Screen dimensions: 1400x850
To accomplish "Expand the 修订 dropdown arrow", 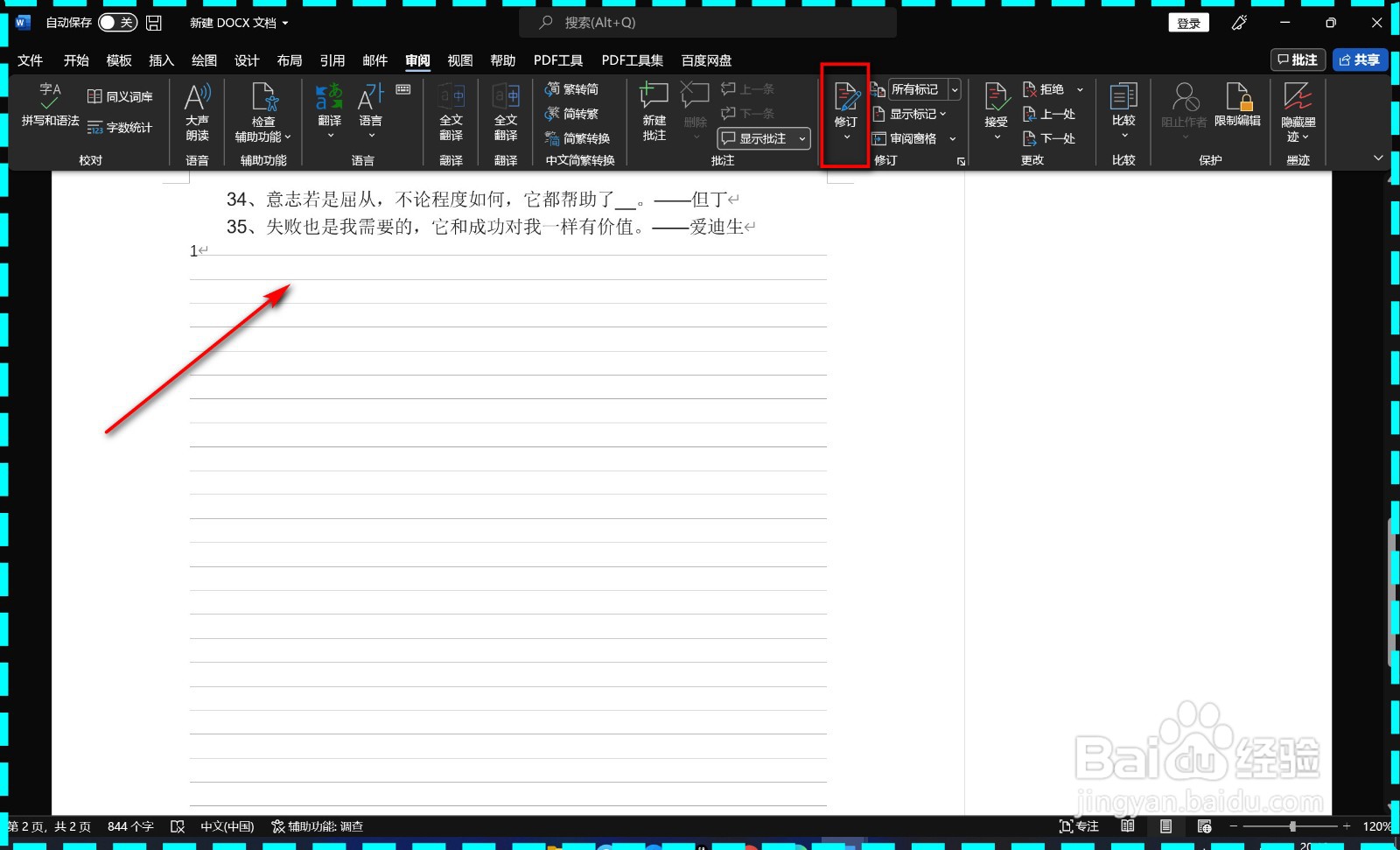I will click(x=846, y=137).
